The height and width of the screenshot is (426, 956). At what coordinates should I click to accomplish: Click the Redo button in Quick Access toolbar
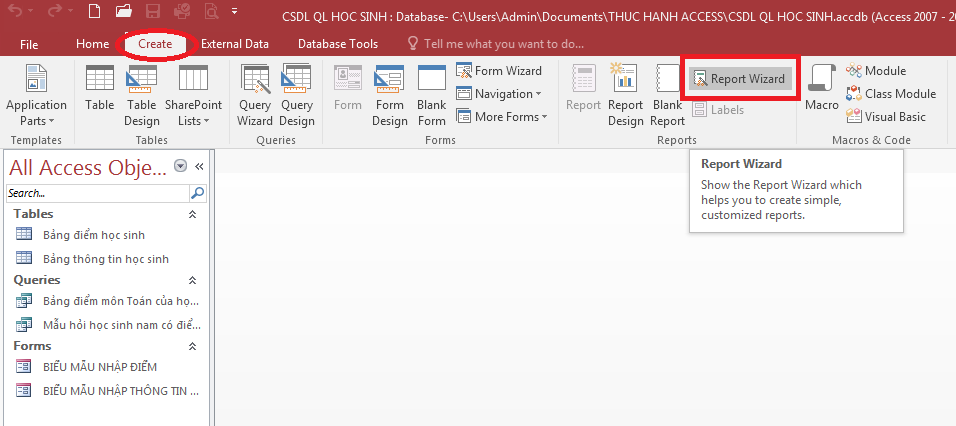[54, 12]
